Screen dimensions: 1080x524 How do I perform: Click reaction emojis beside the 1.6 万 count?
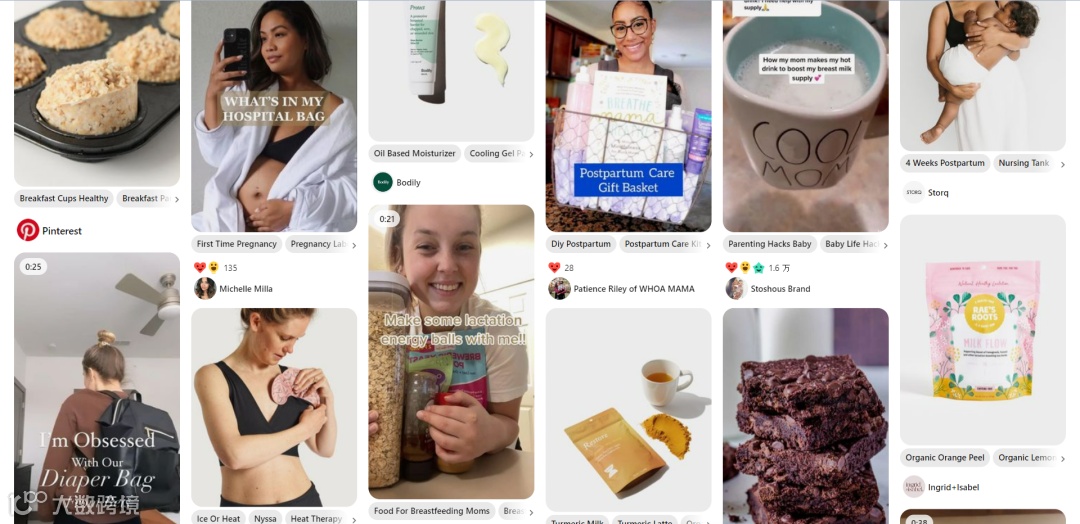tap(745, 267)
